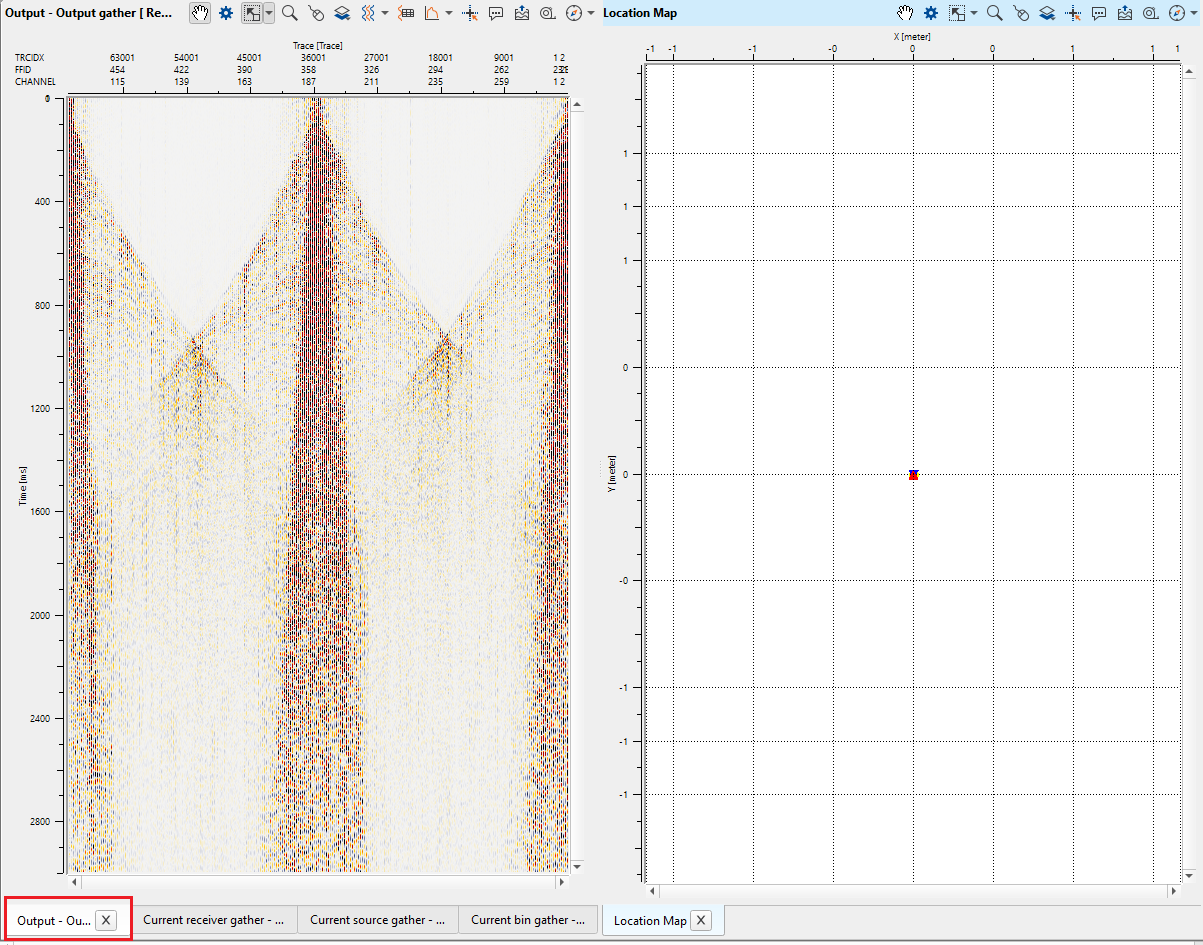Select zoom magnifier in Output gather toolbar
1203x945 pixels.
click(289, 13)
